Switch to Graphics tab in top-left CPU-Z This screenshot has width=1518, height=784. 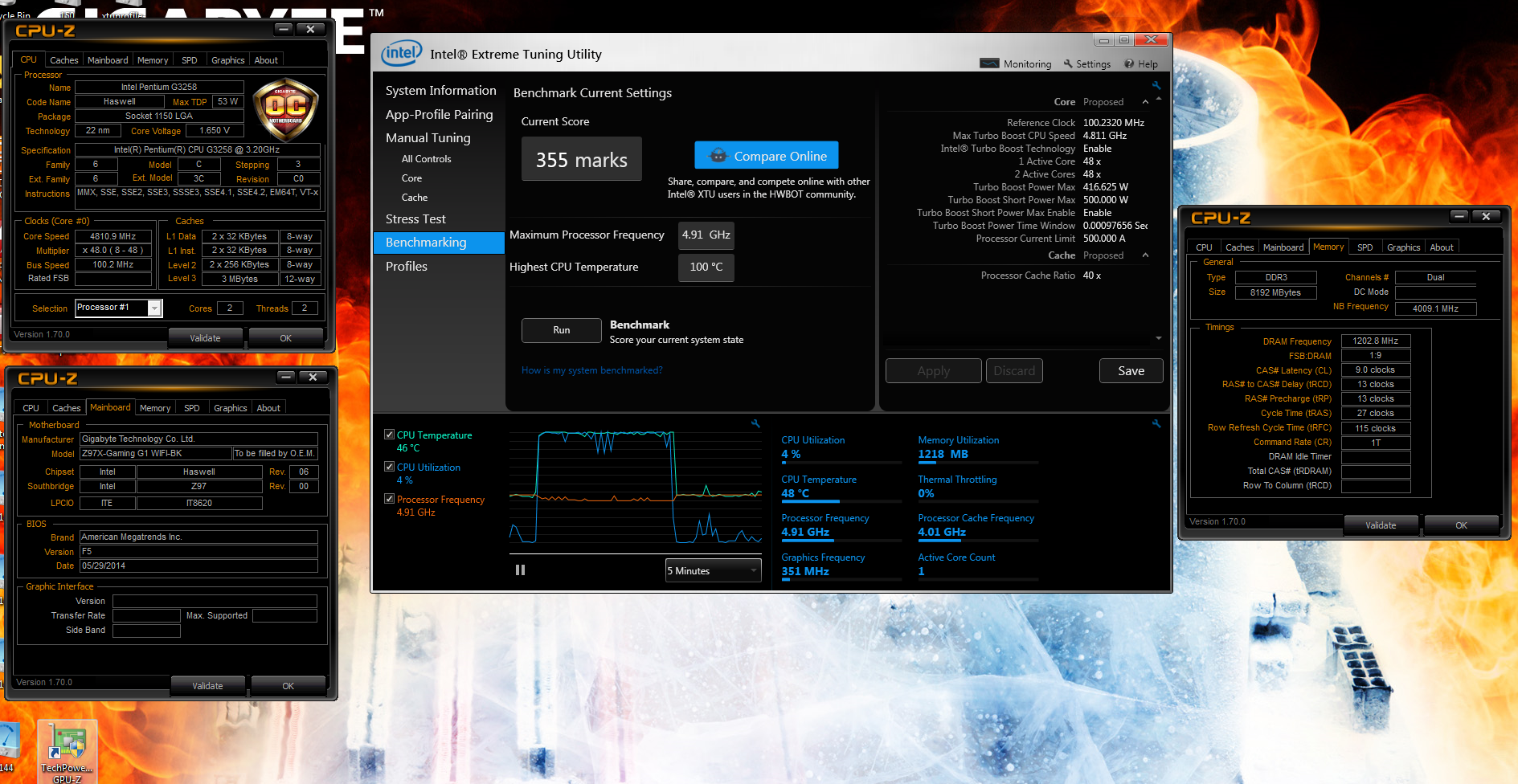228,60
